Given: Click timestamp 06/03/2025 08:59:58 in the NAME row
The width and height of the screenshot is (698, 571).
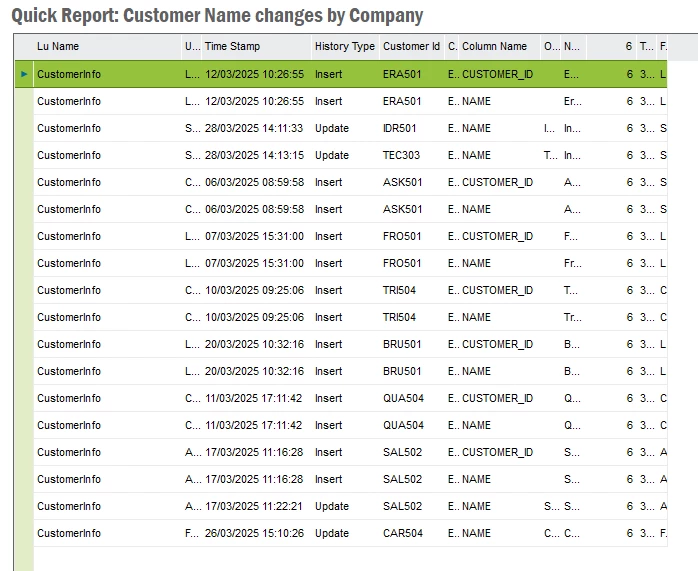Looking at the screenshot, I should 254,209.
